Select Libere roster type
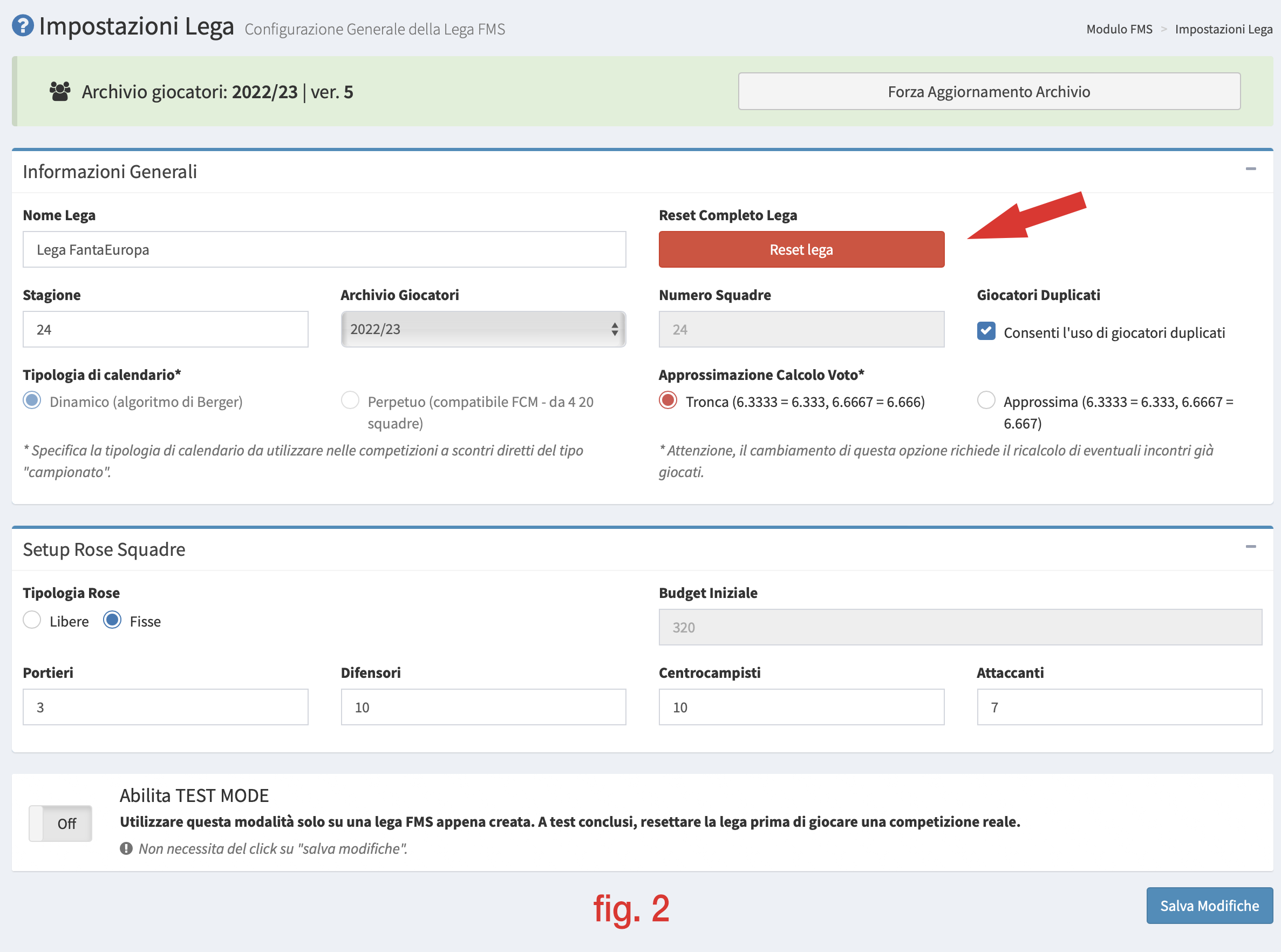 pyautogui.click(x=32, y=620)
